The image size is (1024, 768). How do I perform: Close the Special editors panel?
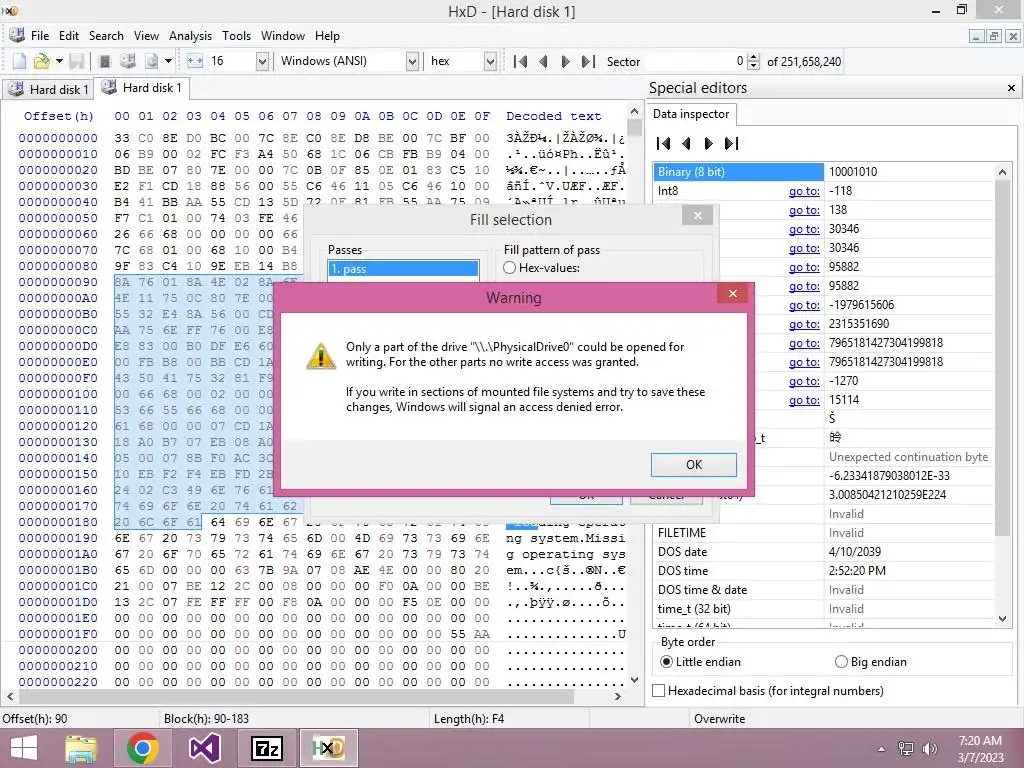coord(1011,88)
